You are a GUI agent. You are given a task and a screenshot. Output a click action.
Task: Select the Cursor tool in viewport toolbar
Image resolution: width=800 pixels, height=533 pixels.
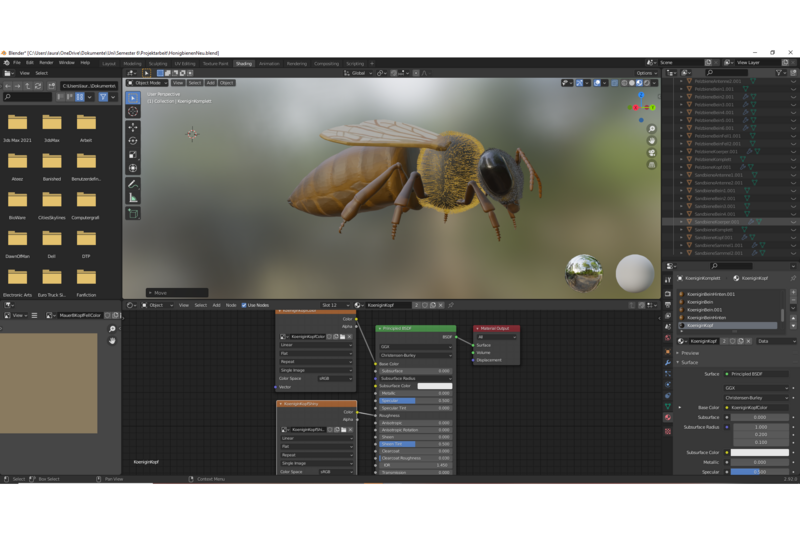133,112
